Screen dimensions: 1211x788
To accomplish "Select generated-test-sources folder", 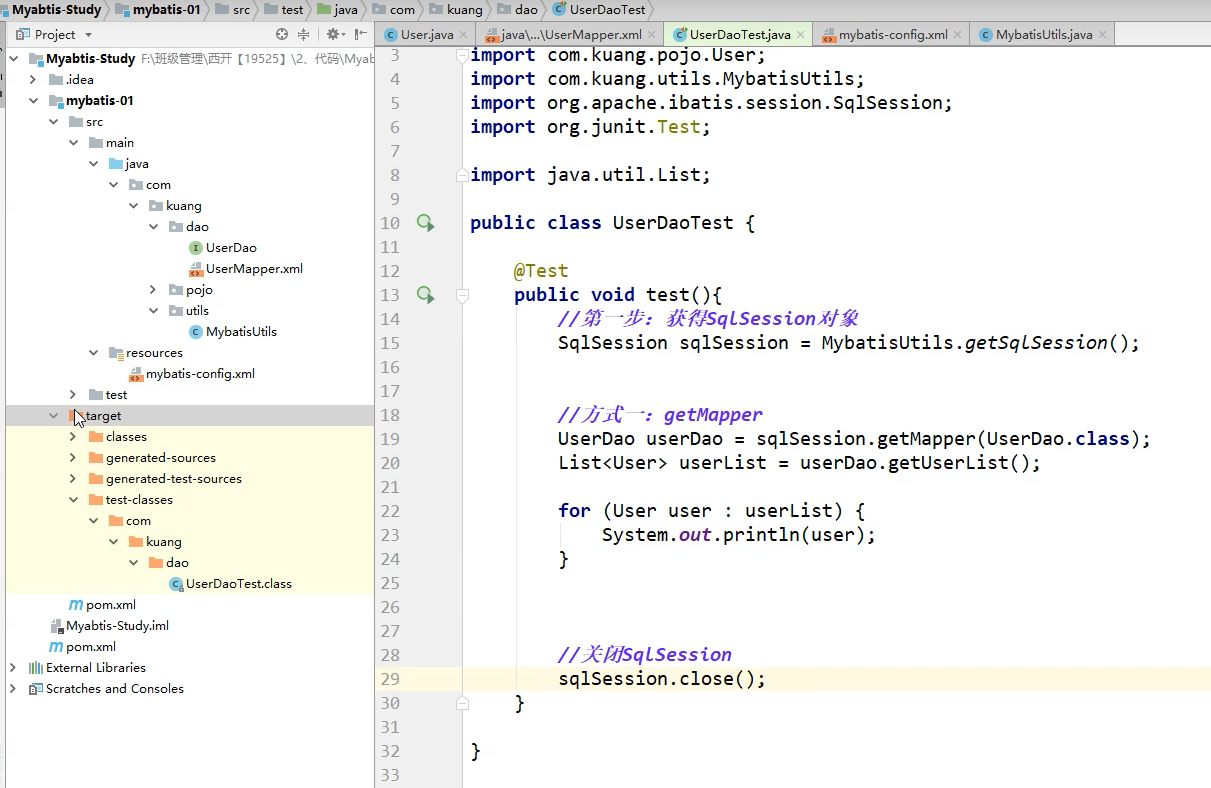I will [x=174, y=479].
